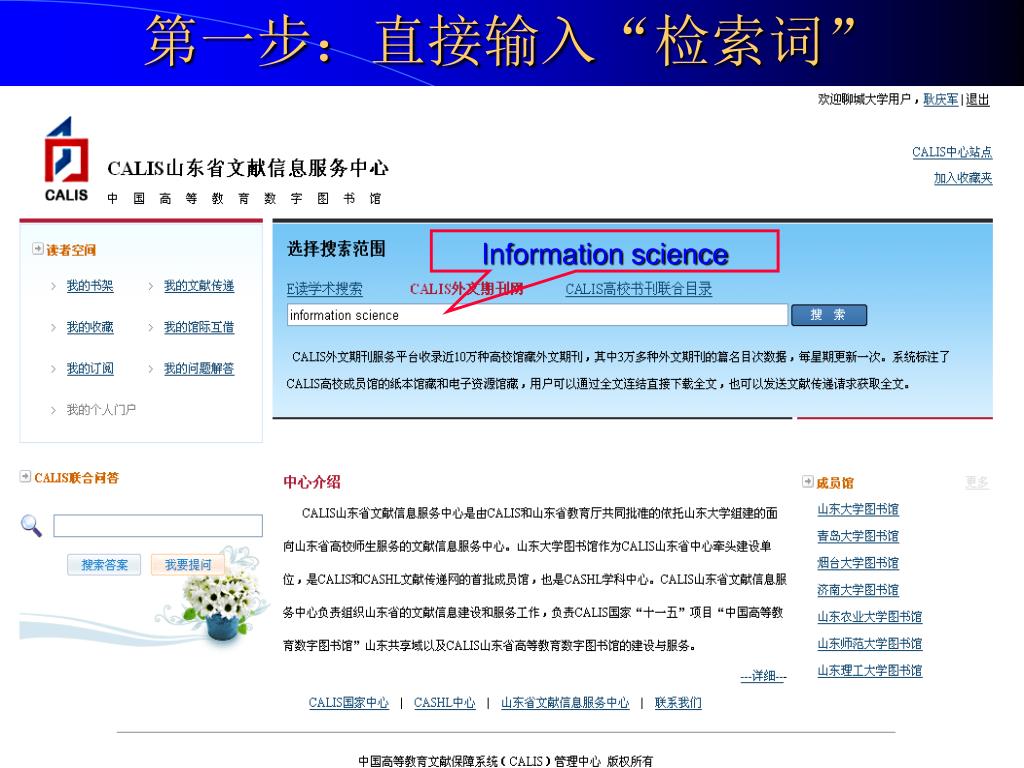Click the arrow icon beside CALIS联合问答
This screenshot has height=768, width=1024.
(x=25, y=477)
